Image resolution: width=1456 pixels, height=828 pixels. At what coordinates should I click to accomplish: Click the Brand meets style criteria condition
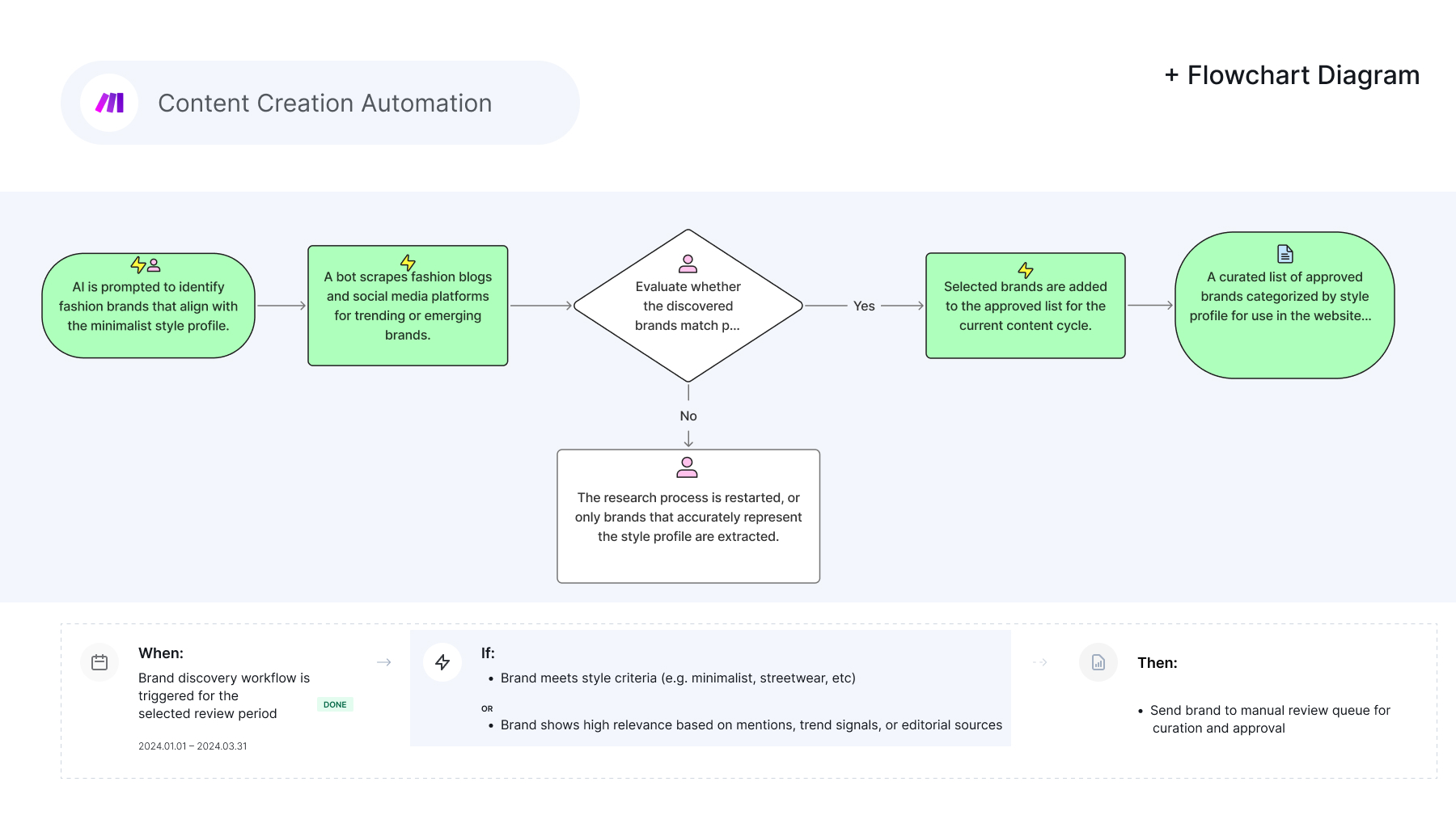pyautogui.click(x=677, y=678)
